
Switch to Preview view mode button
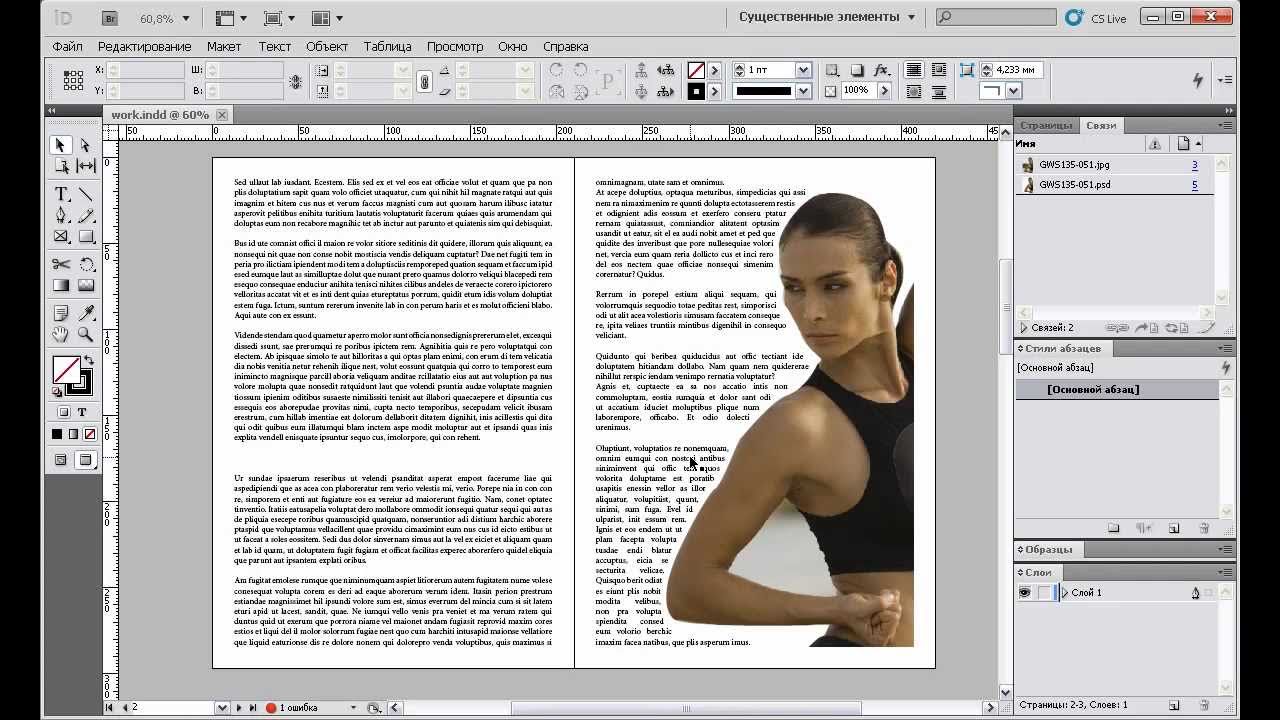pos(86,460)
